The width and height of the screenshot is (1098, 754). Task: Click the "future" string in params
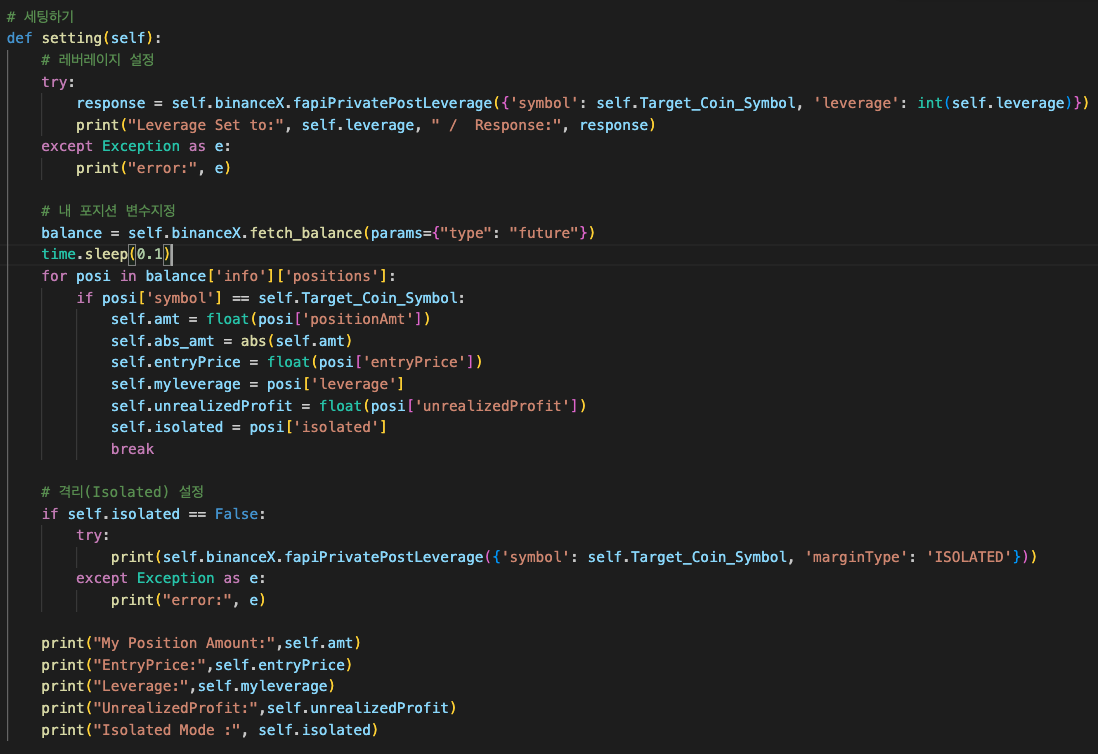pyautogui.click(x=543, y=232)
